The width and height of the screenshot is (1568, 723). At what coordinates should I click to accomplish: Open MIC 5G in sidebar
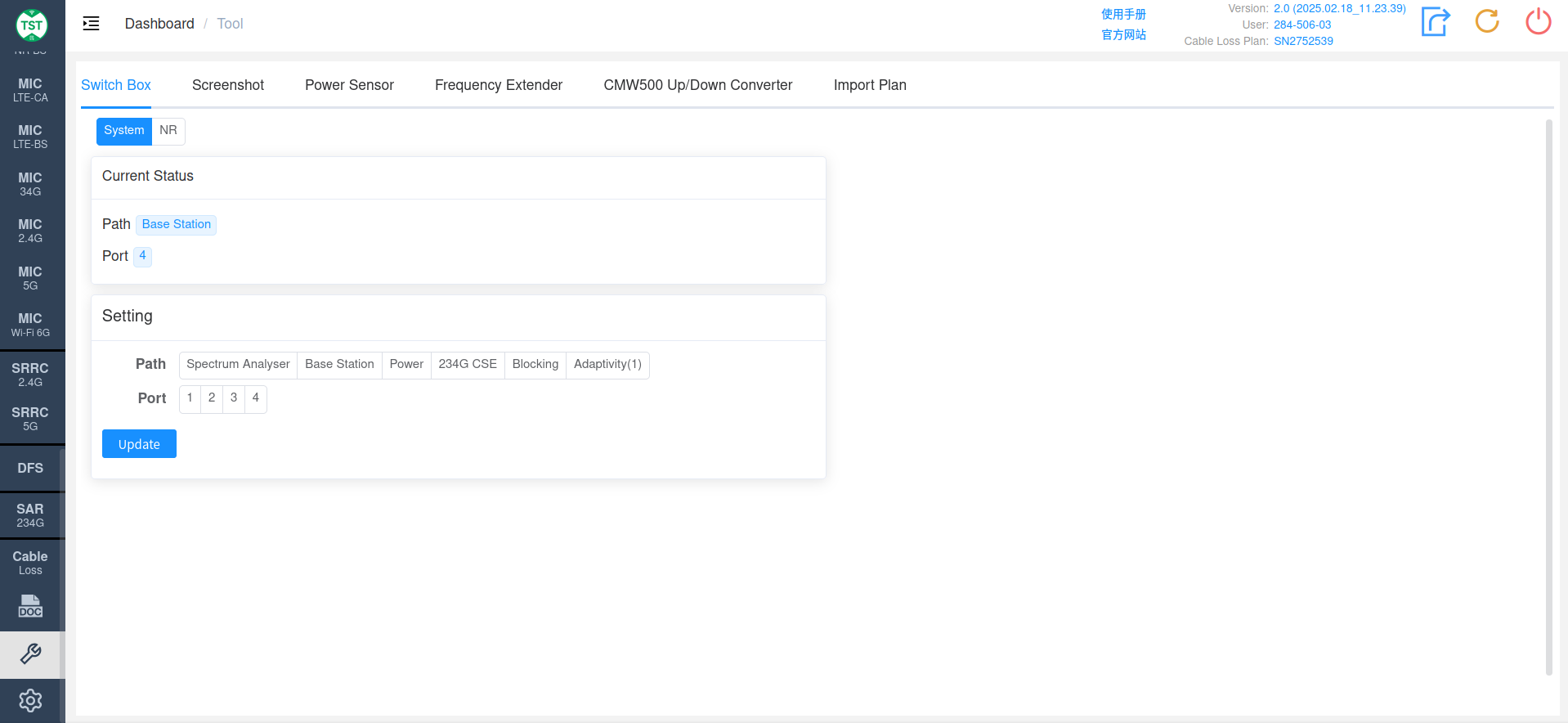[x=30, y=278]
